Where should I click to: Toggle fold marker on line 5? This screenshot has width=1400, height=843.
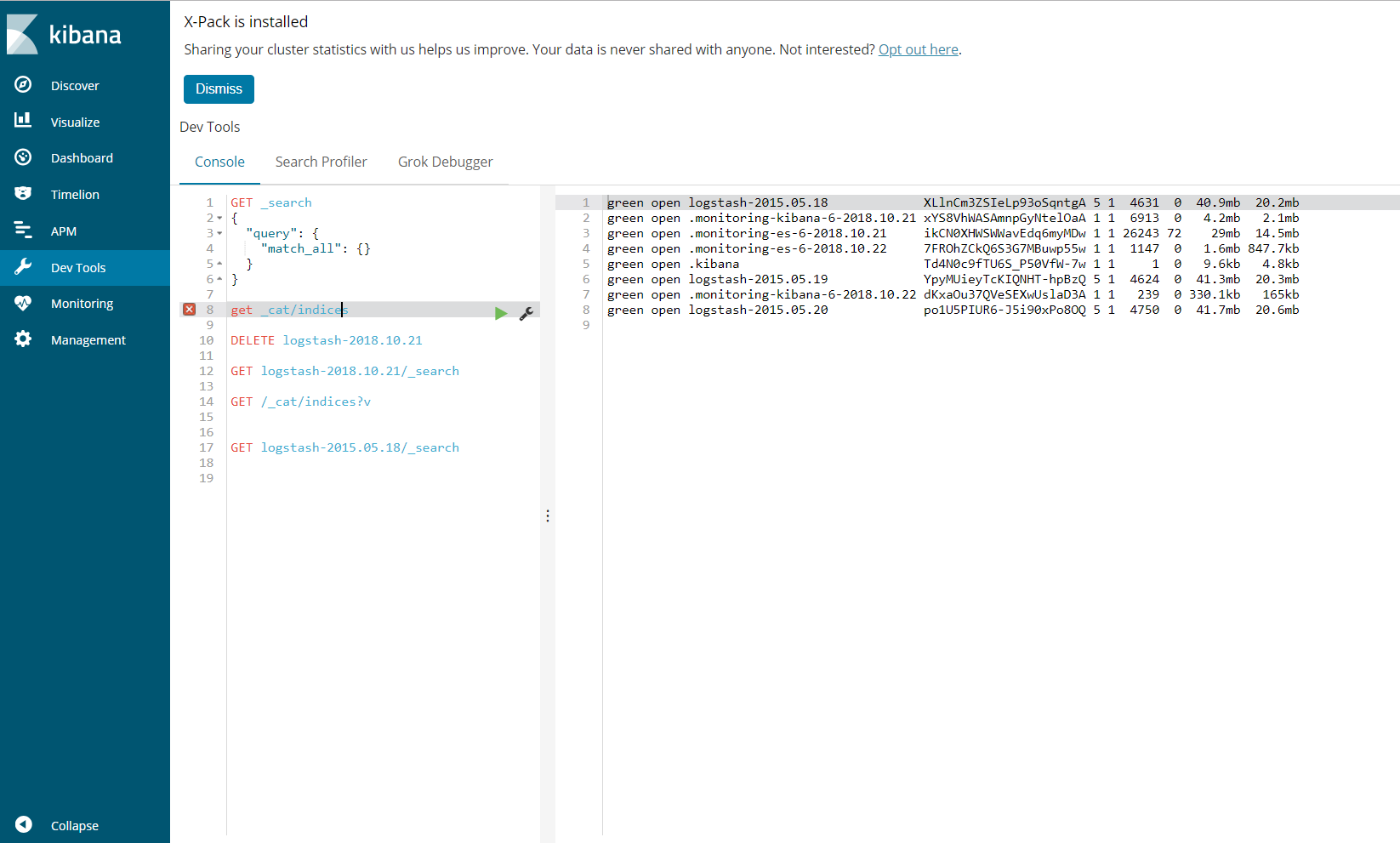(x=219, y=264)
